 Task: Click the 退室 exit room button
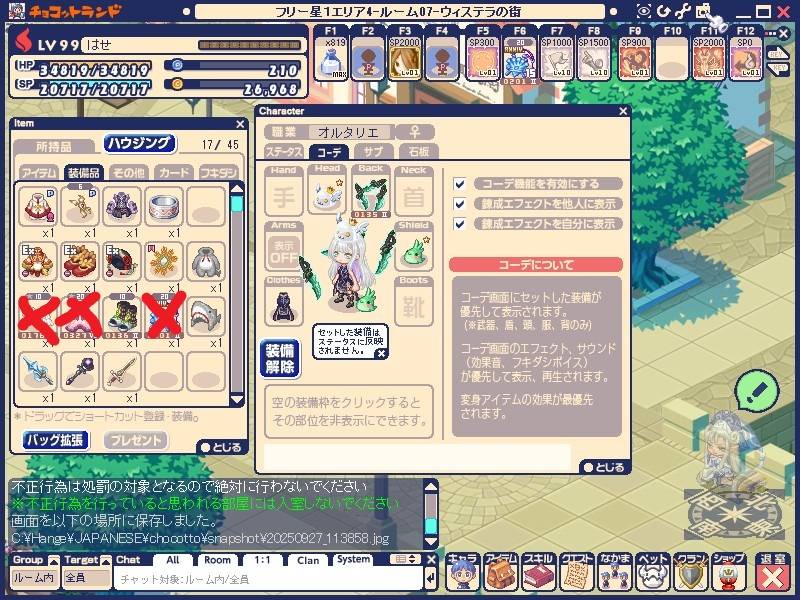[x=773, y=572]
